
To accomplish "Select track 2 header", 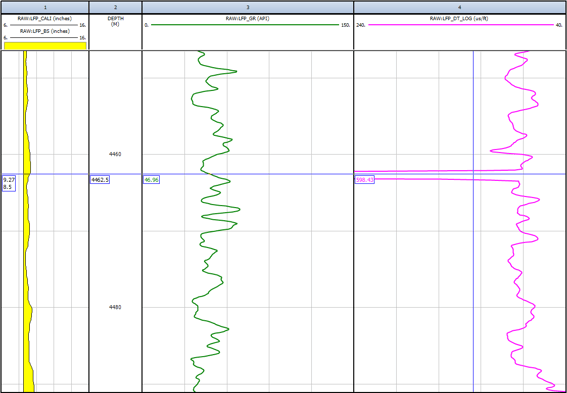I will pyautogui.click(x=115, y=7).
